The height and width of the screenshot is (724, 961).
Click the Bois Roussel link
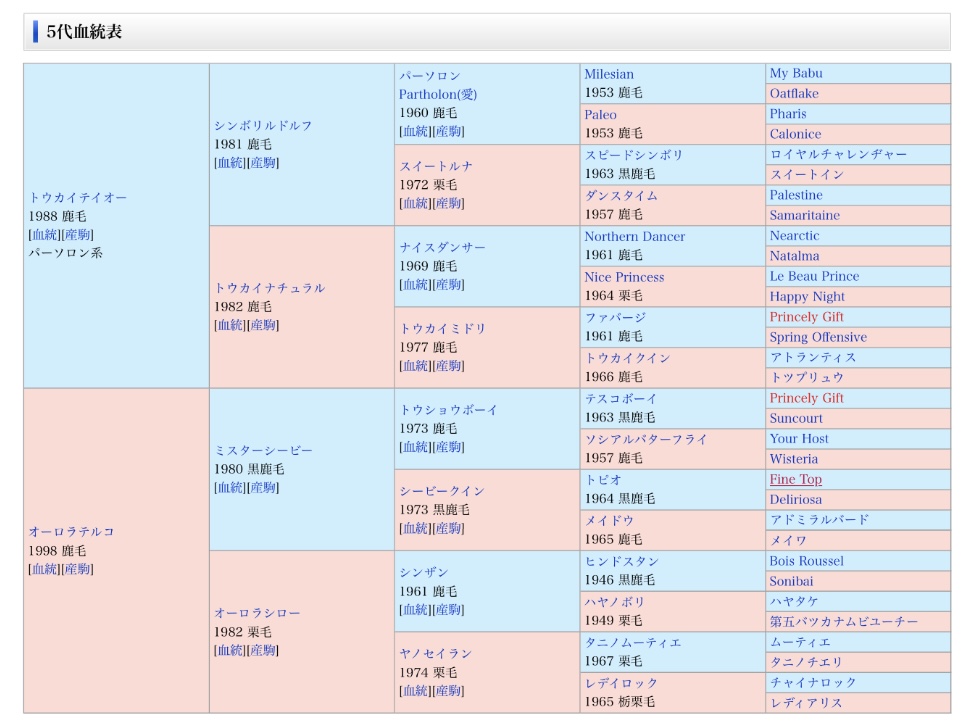coord(806,561)
